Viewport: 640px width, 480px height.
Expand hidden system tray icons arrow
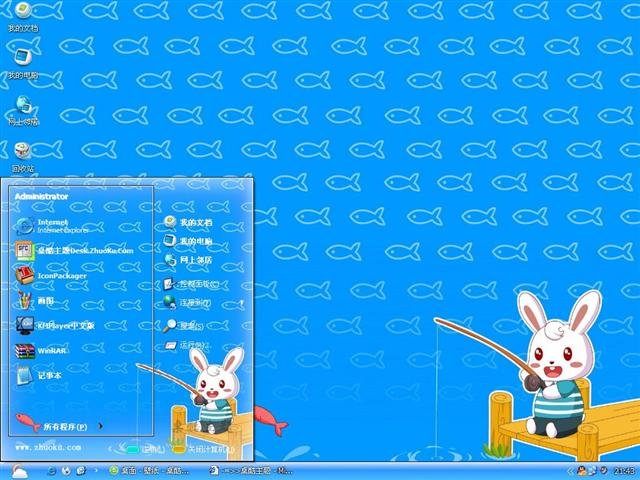(x=571, y=471)
